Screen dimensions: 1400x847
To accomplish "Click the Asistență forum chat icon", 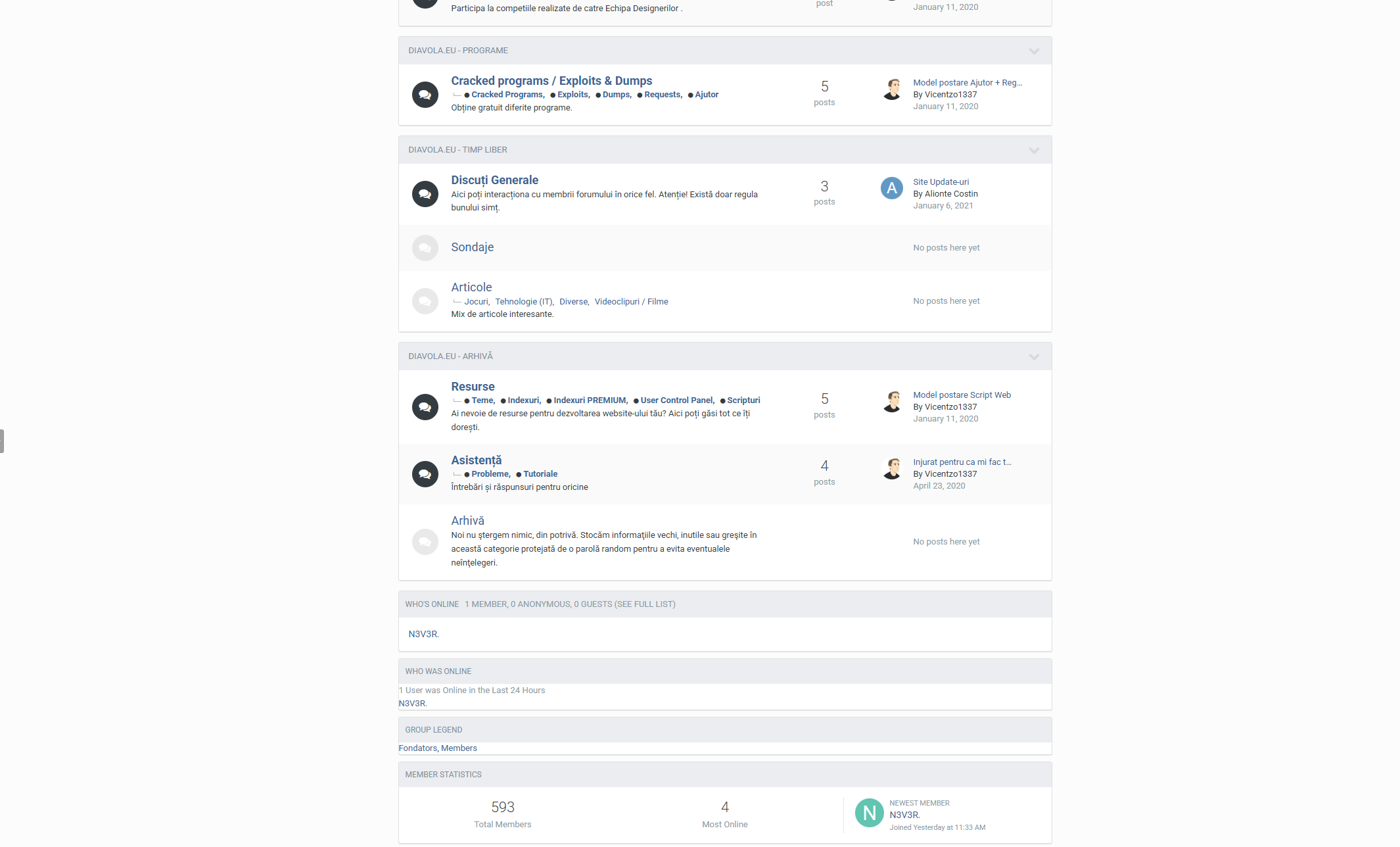I will pos(425,474).
